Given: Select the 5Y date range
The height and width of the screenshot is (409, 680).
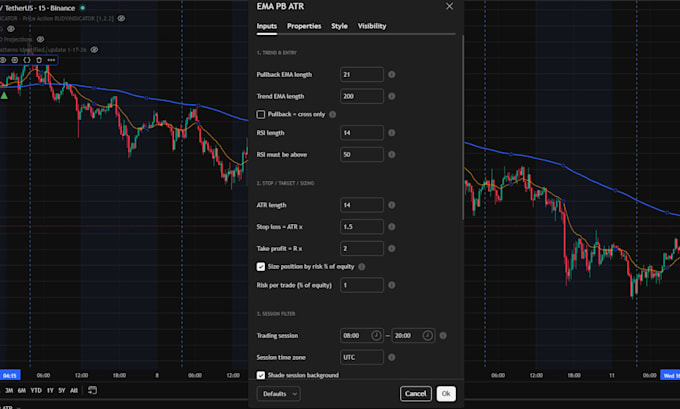Looking at the screenshot, I should [x=62, y=391].
